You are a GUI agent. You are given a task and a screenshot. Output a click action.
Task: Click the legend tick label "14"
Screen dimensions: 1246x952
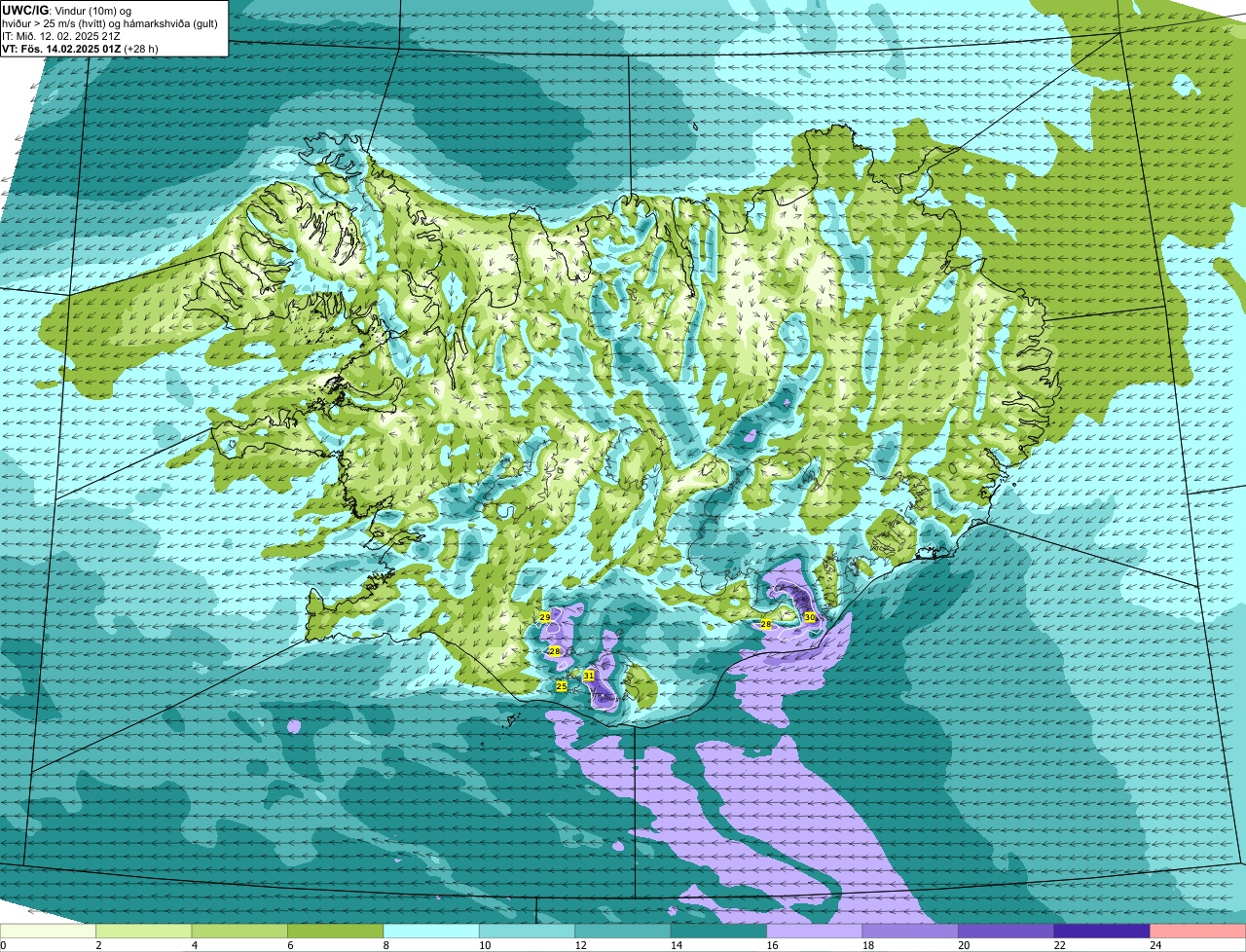click(x=677, y=945)
